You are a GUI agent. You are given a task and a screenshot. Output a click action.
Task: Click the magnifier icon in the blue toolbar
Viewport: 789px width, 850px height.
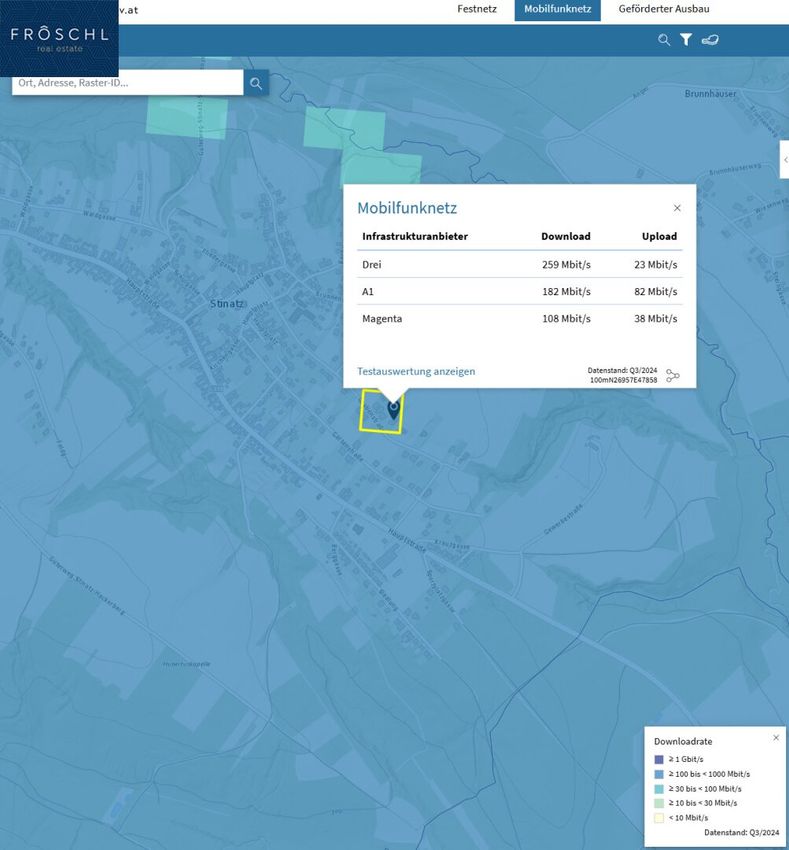point(664,40)
